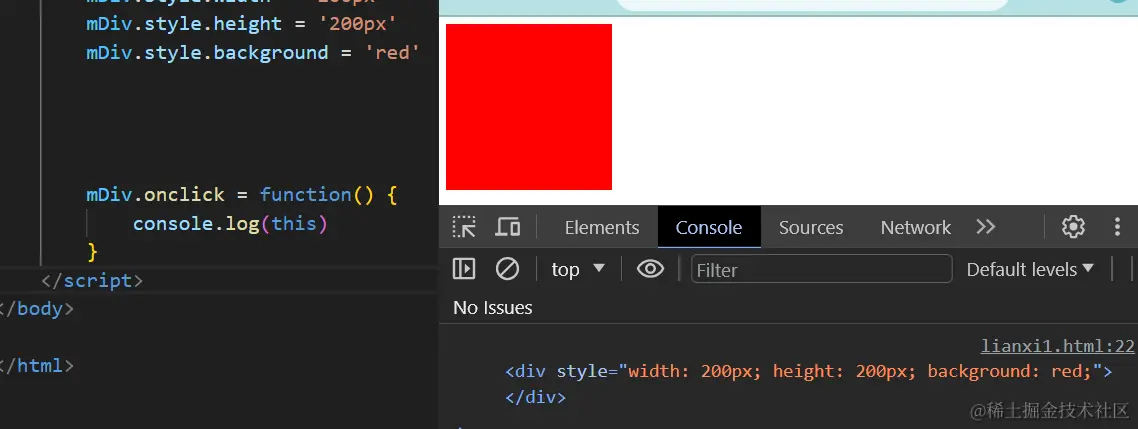This screenshot has height=429, width=1138.
Task: Open the Network tab
Action: pyautogui.click(x=915, y=227)
